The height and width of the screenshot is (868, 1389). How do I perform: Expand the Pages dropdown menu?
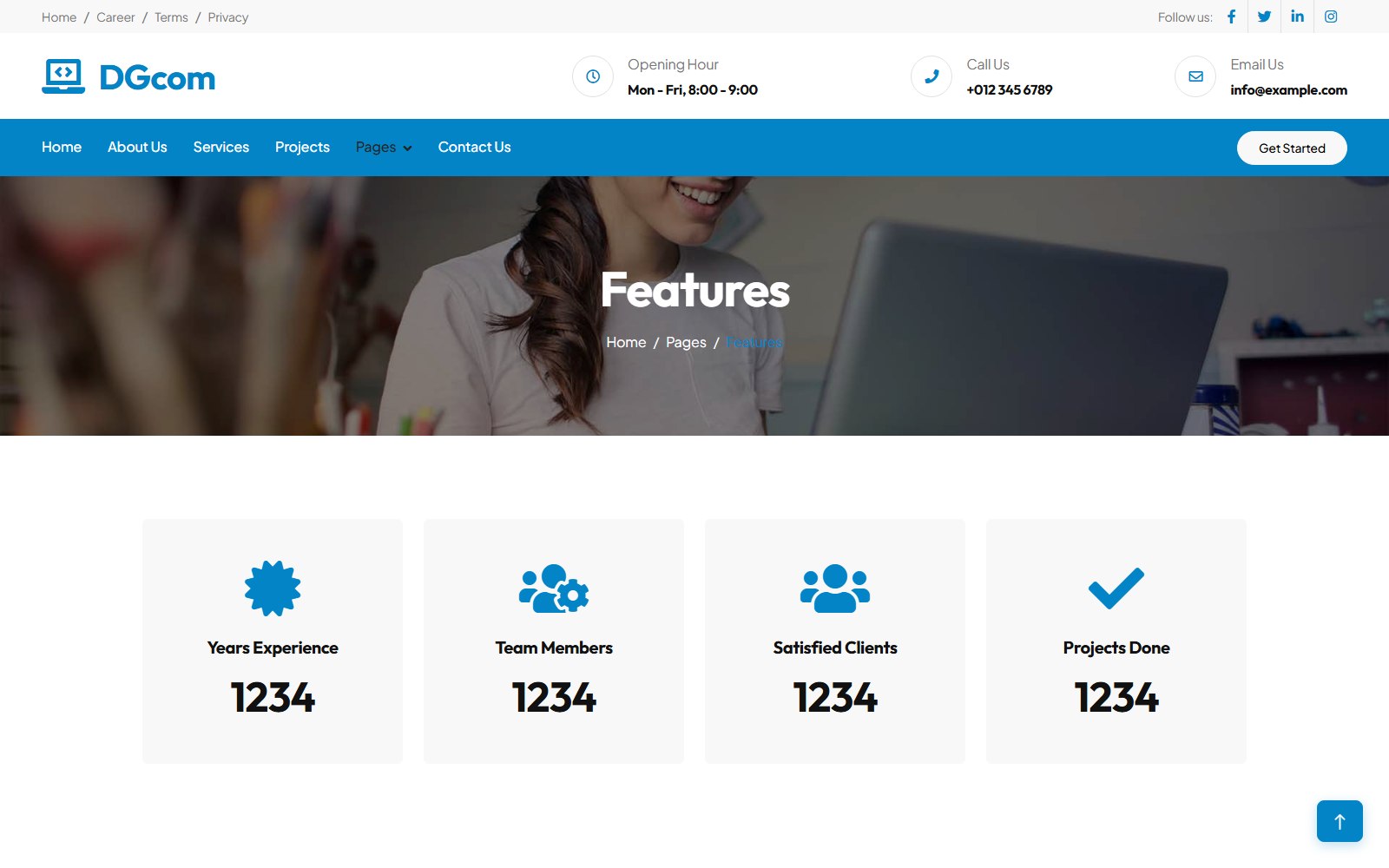[384, 148]
